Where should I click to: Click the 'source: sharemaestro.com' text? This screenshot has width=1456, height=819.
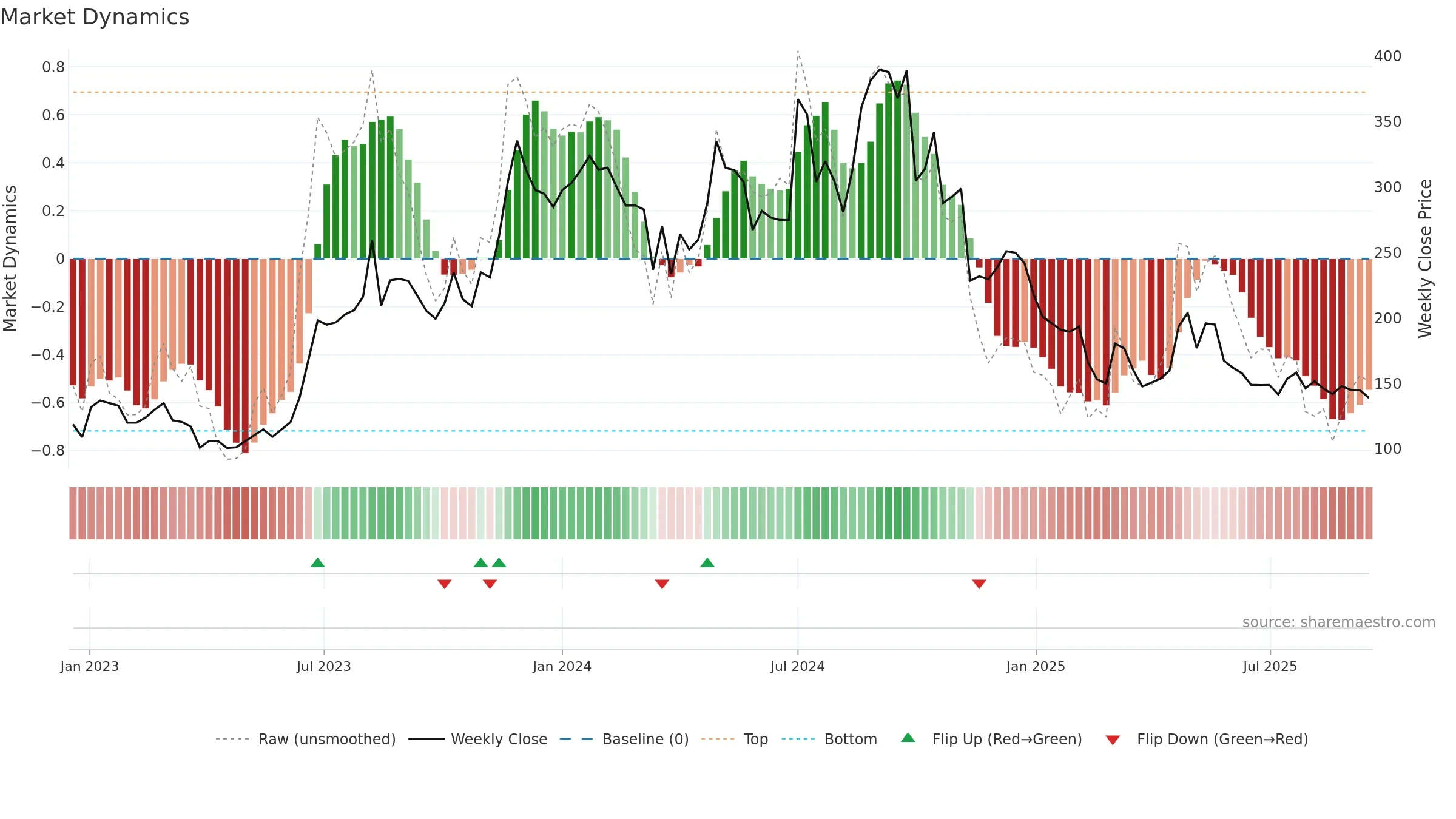pos(1339,622)
